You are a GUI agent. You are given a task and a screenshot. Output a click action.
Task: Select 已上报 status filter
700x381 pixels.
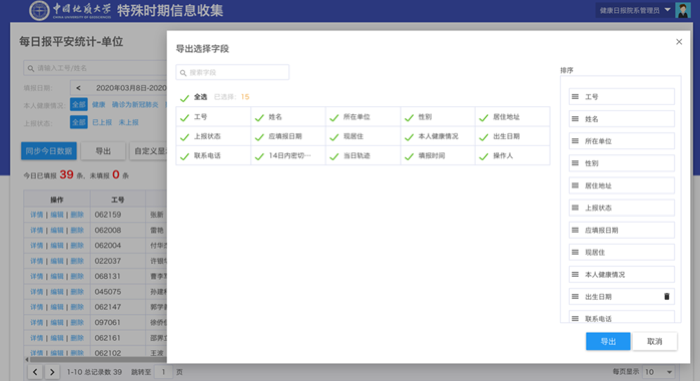(x=102, y=122)
